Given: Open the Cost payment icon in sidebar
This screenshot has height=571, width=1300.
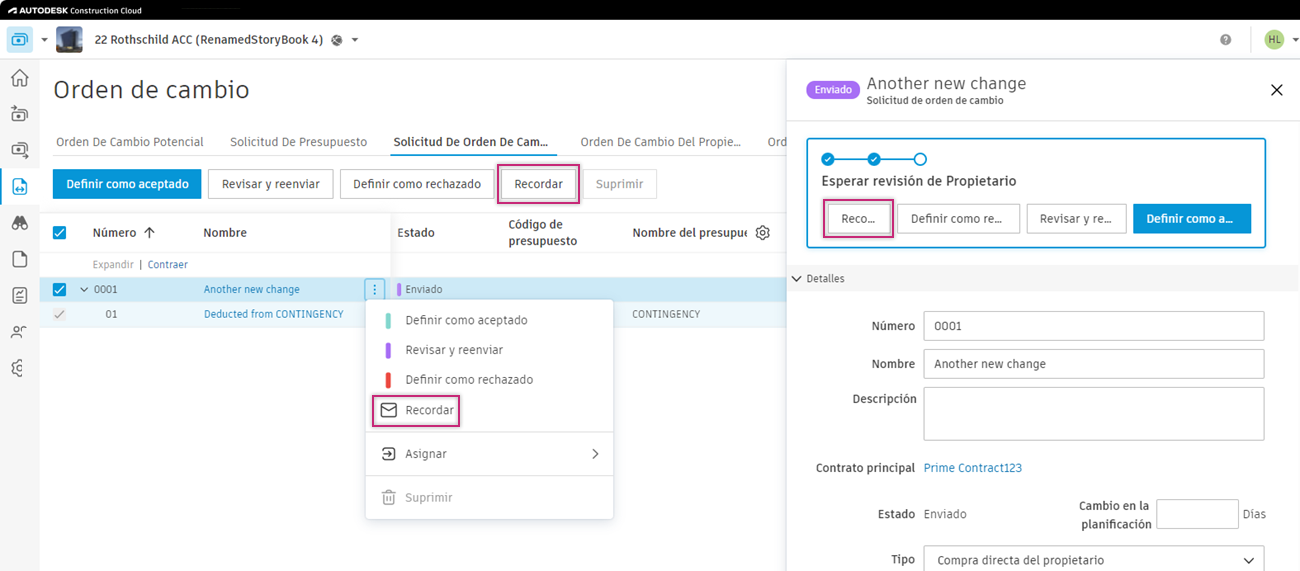Looking at the screenshot, I should click(19, 150).
